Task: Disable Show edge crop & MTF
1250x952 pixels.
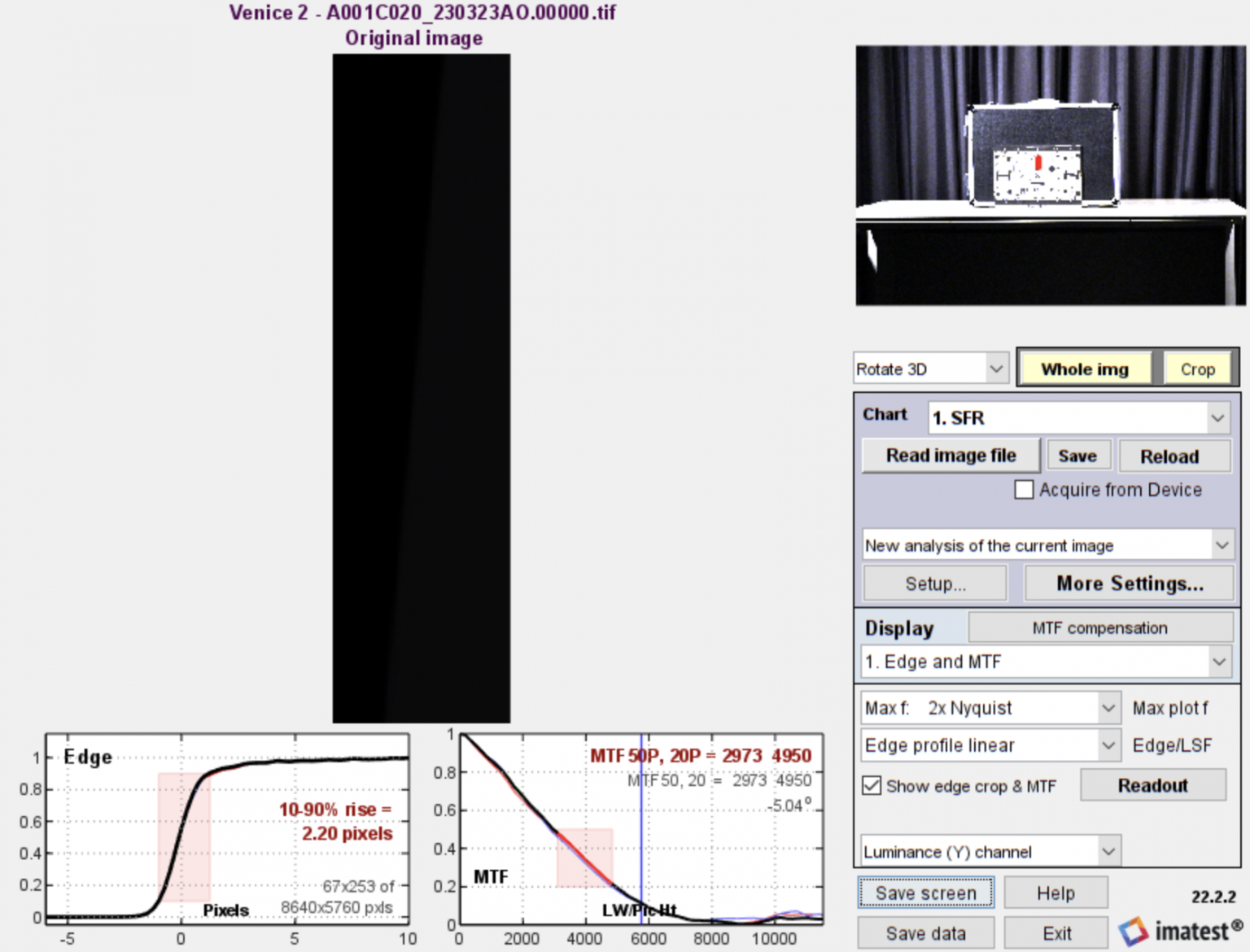Action: coord(871,785)
